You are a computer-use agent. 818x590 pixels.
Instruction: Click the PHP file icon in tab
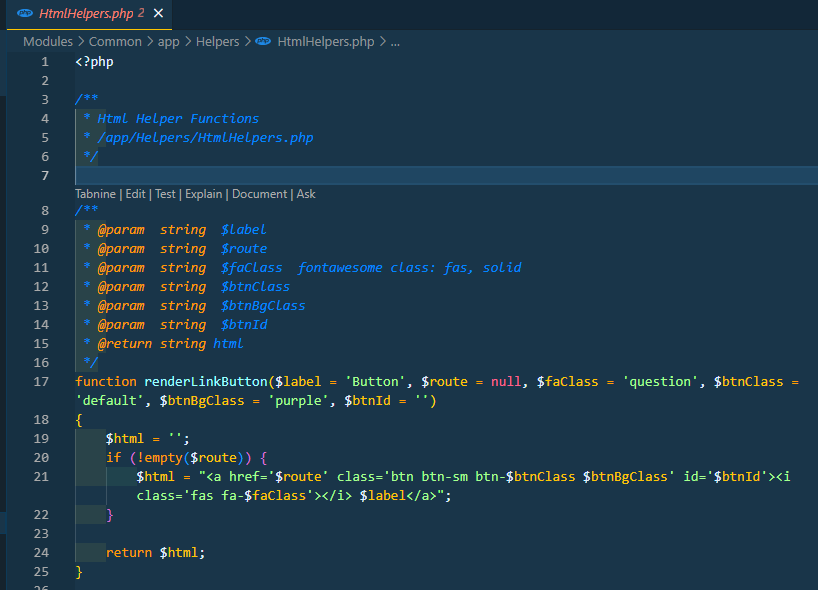tap(25, 13)
